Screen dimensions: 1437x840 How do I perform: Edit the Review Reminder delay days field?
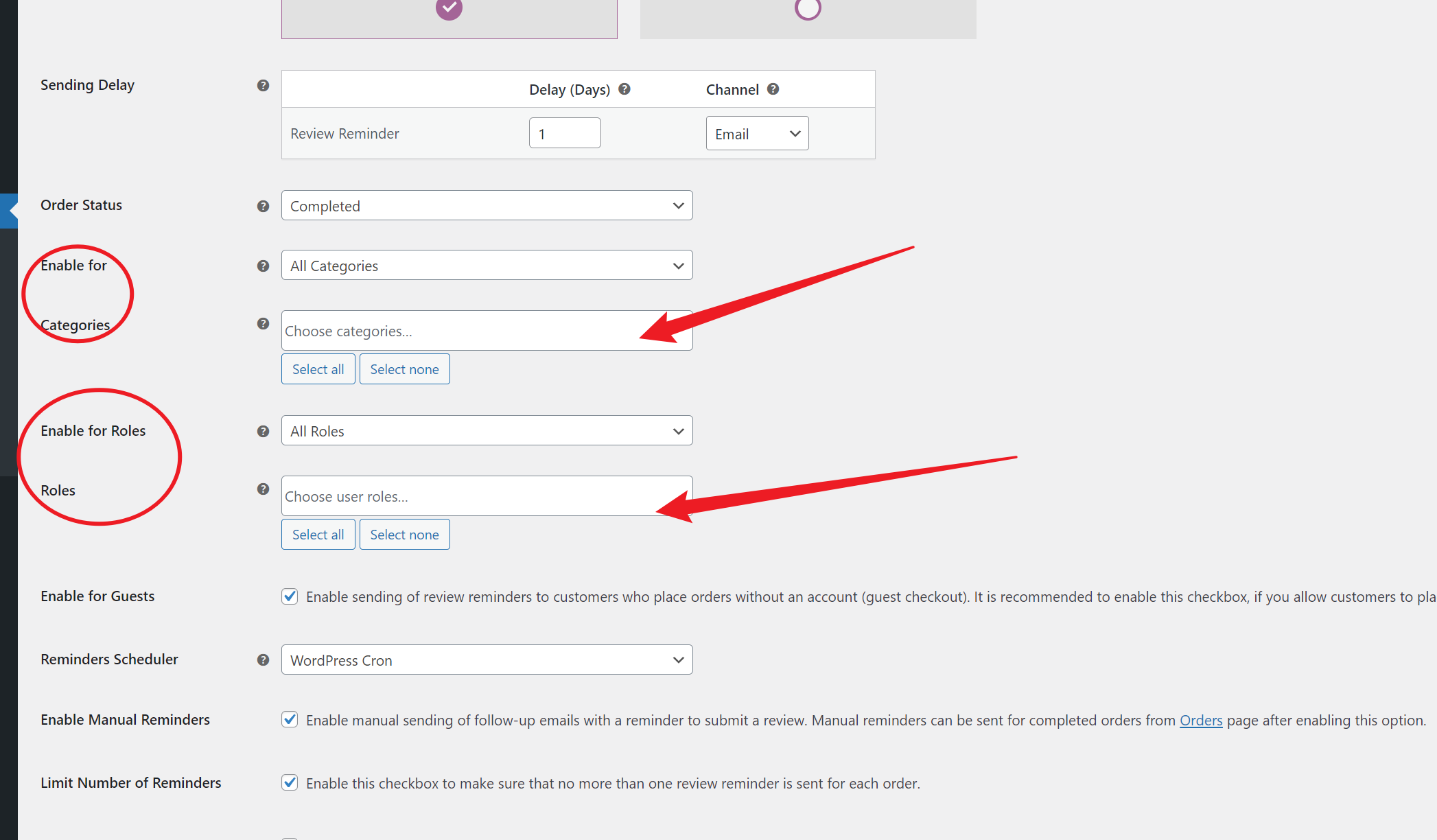click(563, 133)
